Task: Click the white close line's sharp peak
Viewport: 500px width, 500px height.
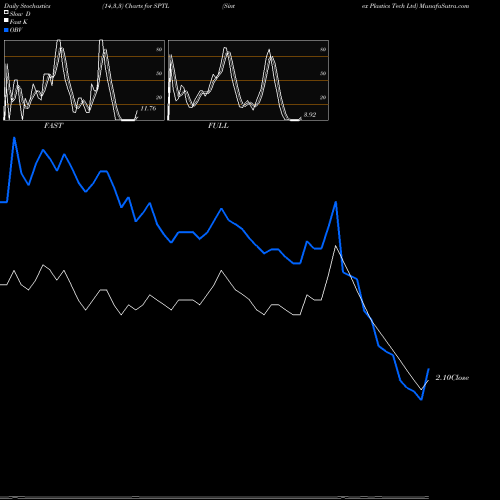Action: coord(335,246)
